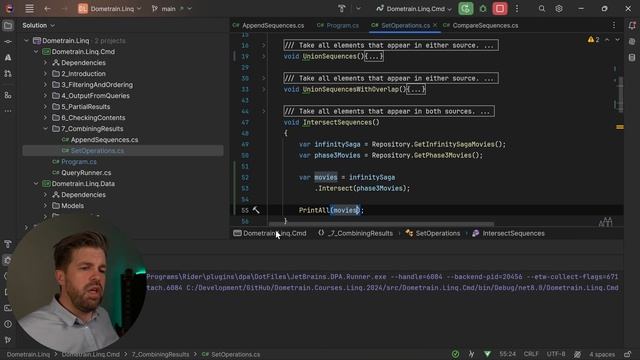The image size is (640, 360).
Task: Switch to AppendSequences.cs tab
Action: click(269, 25)
